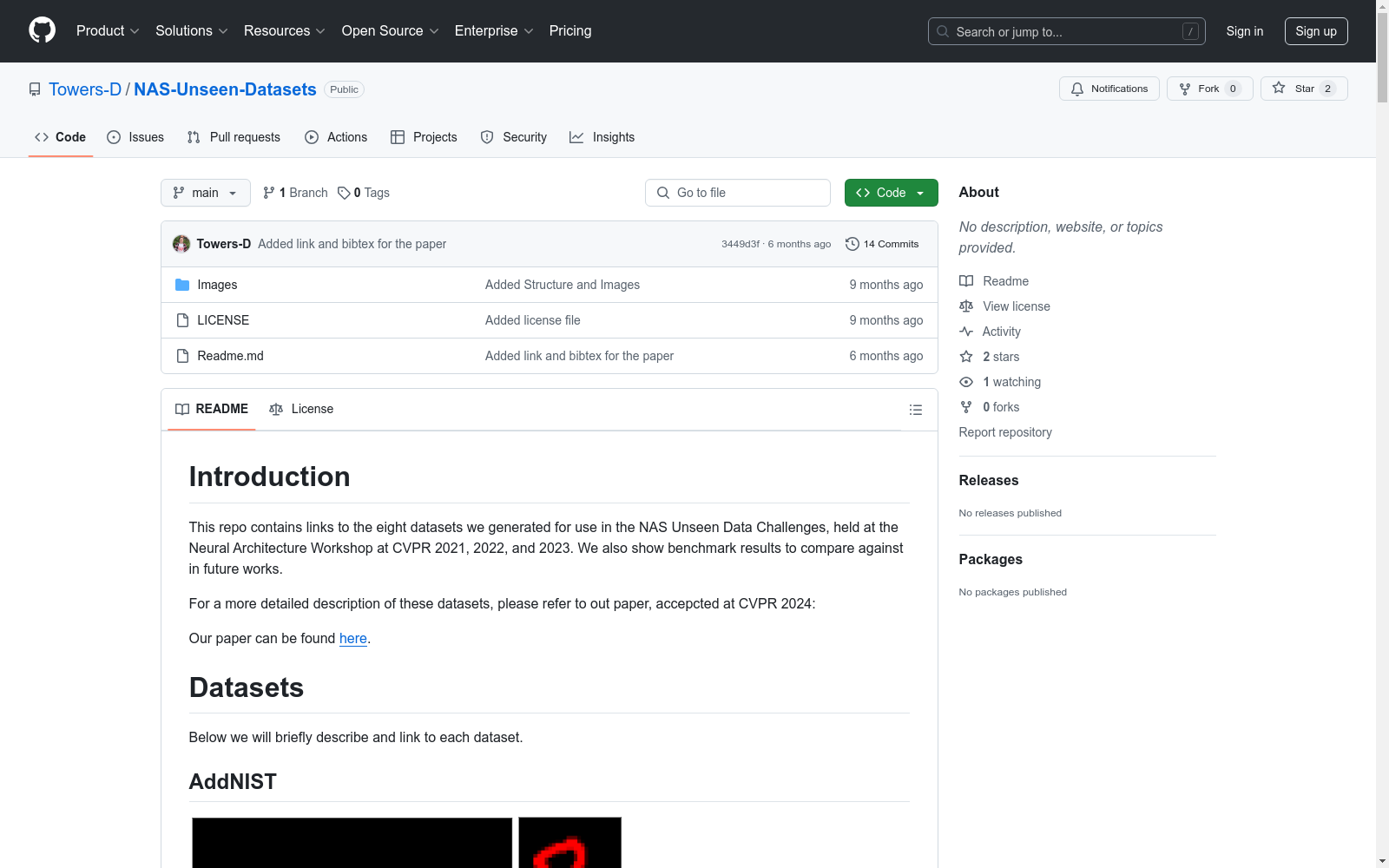Open the README outline list icon
The width and height of the screenshot is (1389, 868).
(x=916, y=410)
